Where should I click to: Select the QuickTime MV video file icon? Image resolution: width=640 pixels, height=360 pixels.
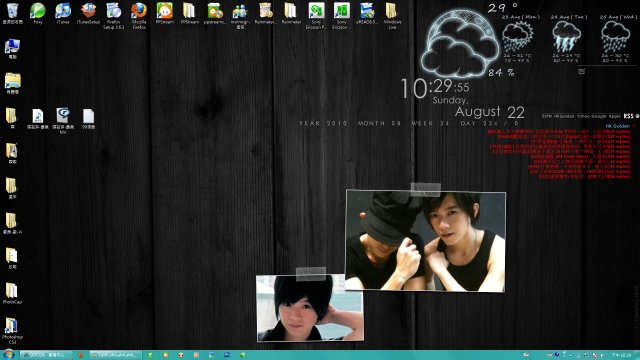[x=63, y=121]
